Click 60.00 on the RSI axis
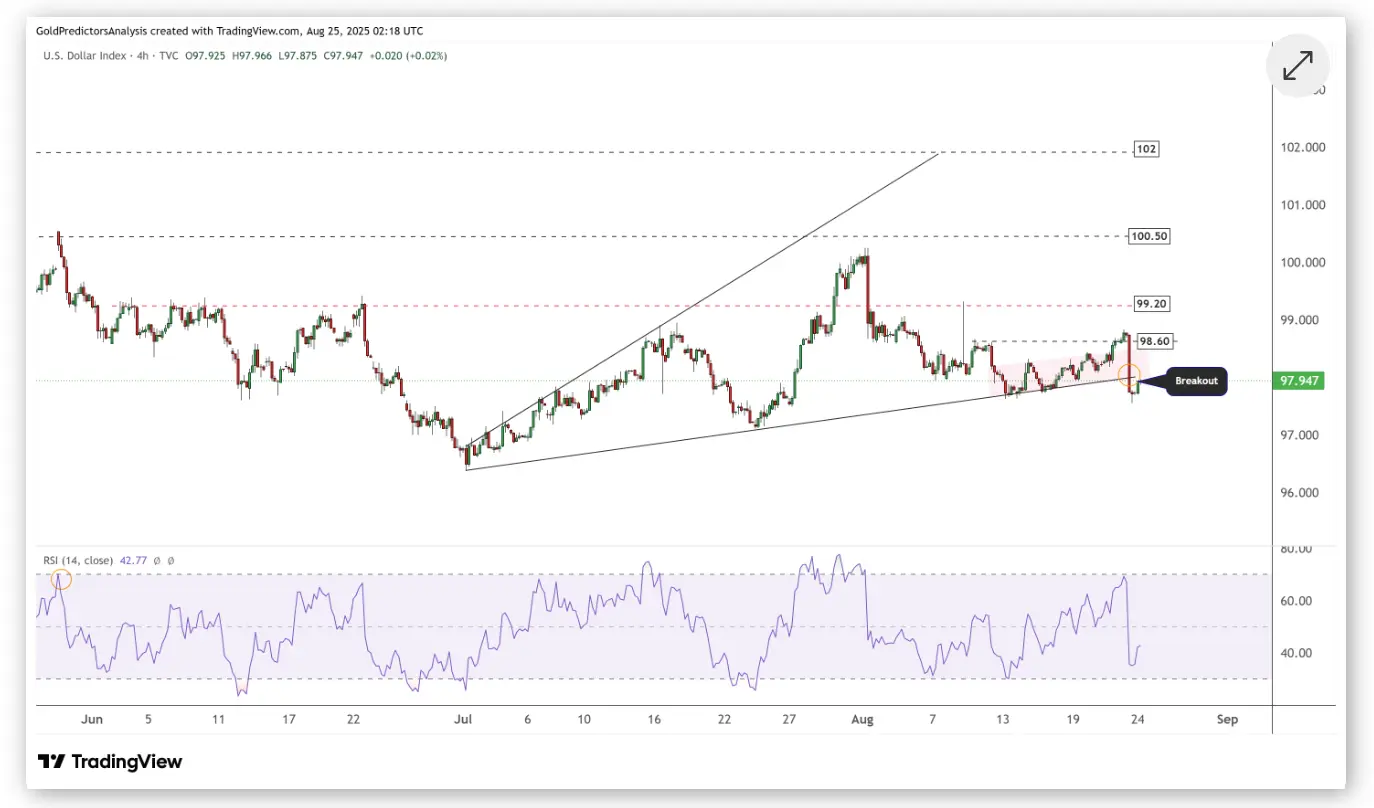1374x808 pixels. tap(1298, 601)
